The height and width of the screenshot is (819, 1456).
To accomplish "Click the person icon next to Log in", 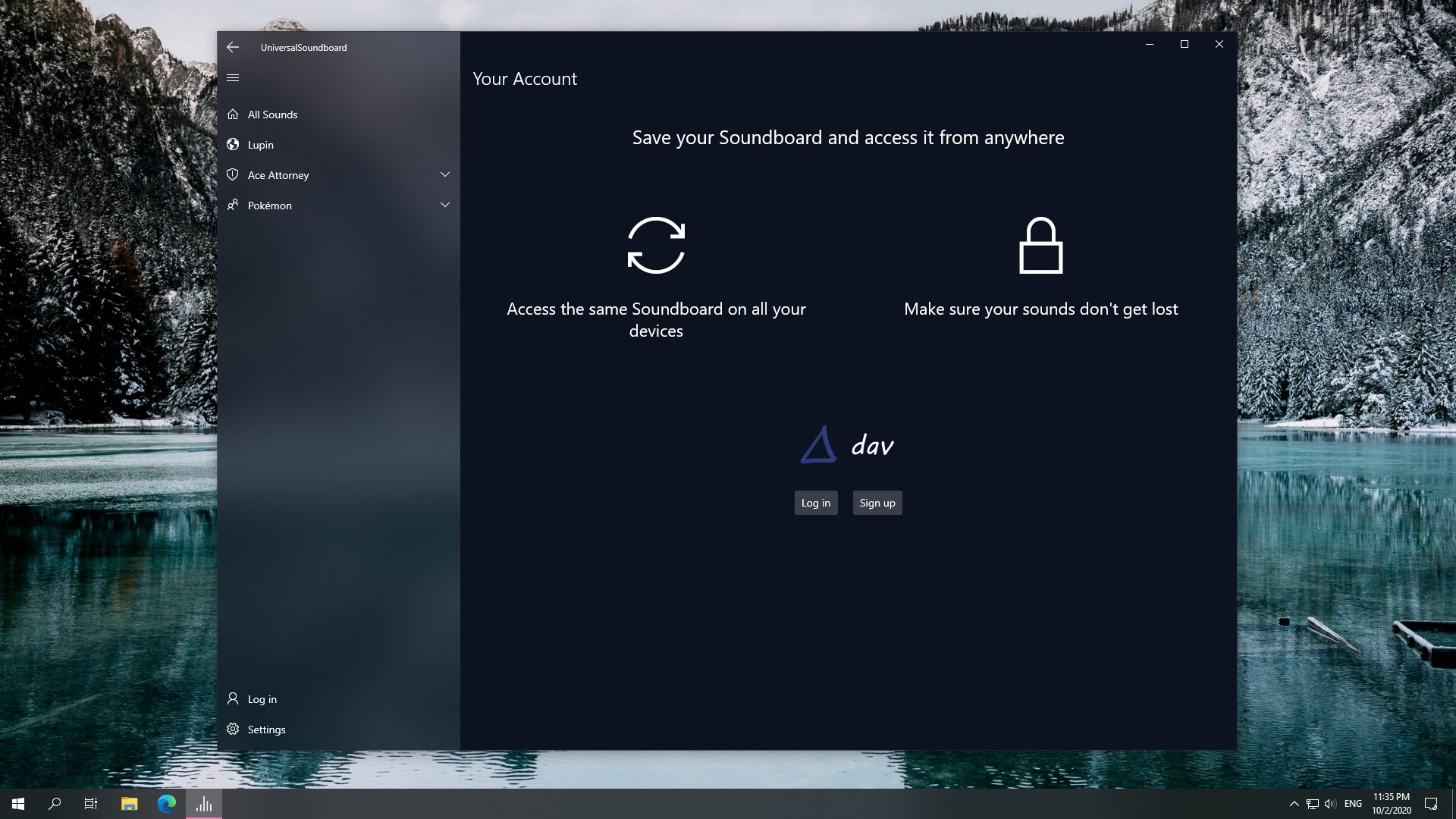I will click(233, 699).
